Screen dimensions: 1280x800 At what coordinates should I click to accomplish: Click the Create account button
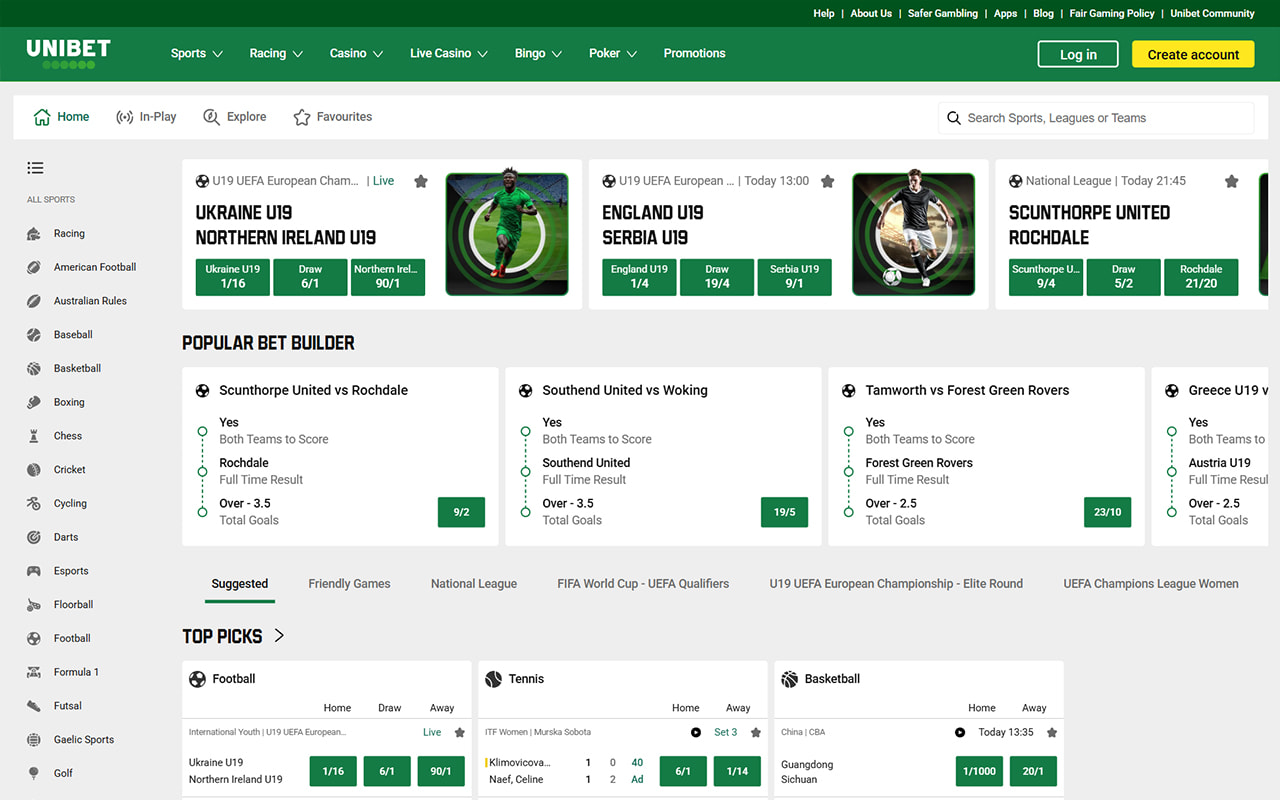pos(1193,54)
